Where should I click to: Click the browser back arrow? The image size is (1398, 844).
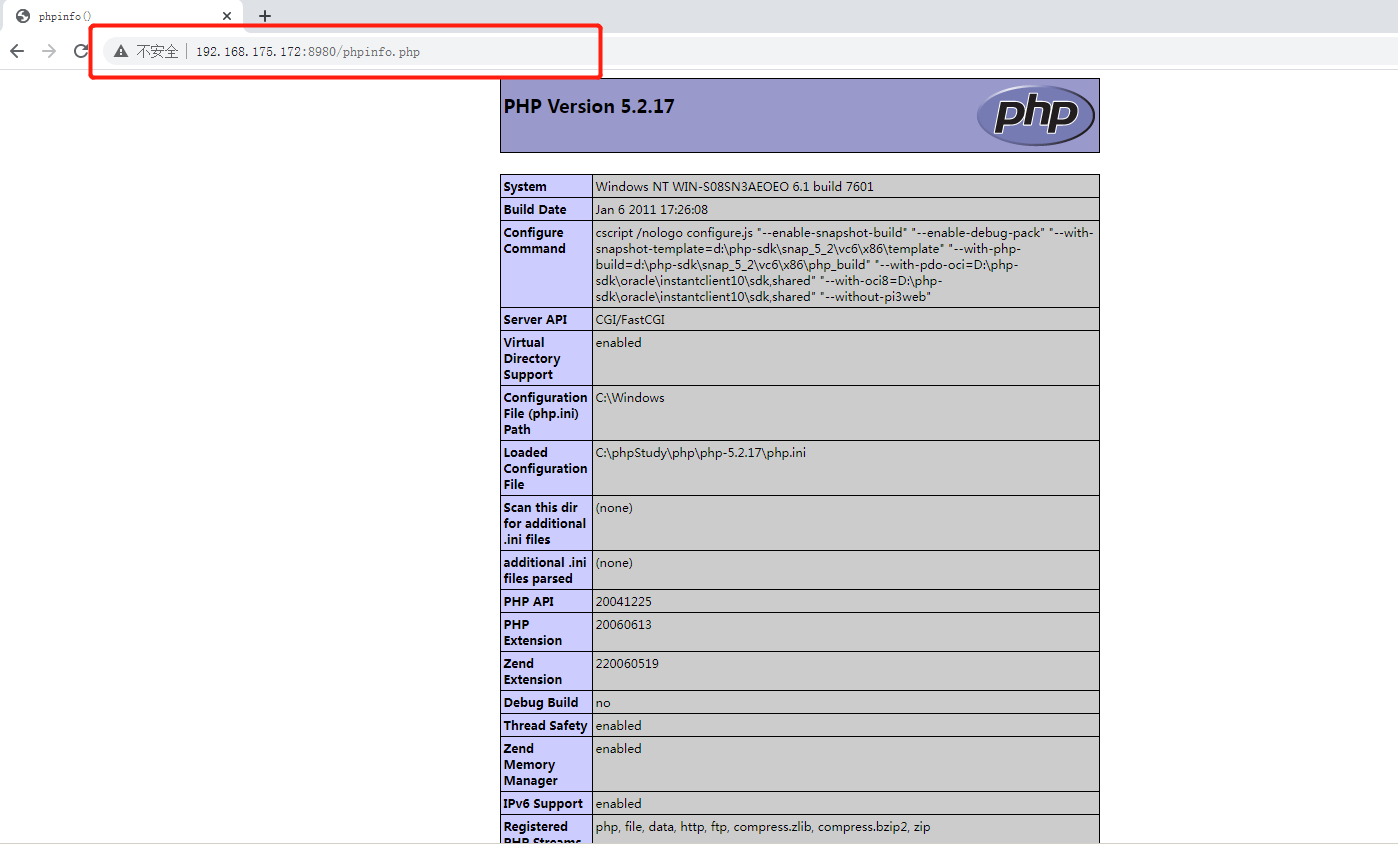coord(17,51)
